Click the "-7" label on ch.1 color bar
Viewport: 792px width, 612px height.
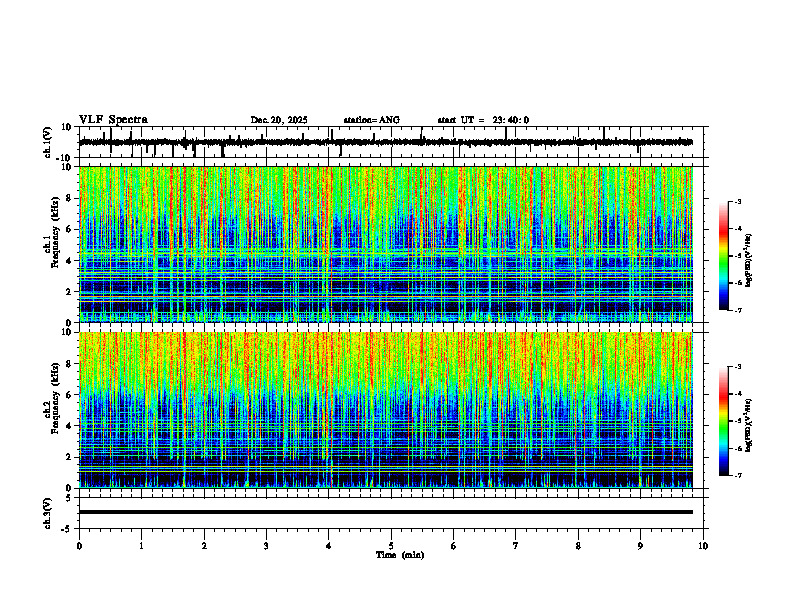point(738,310)
